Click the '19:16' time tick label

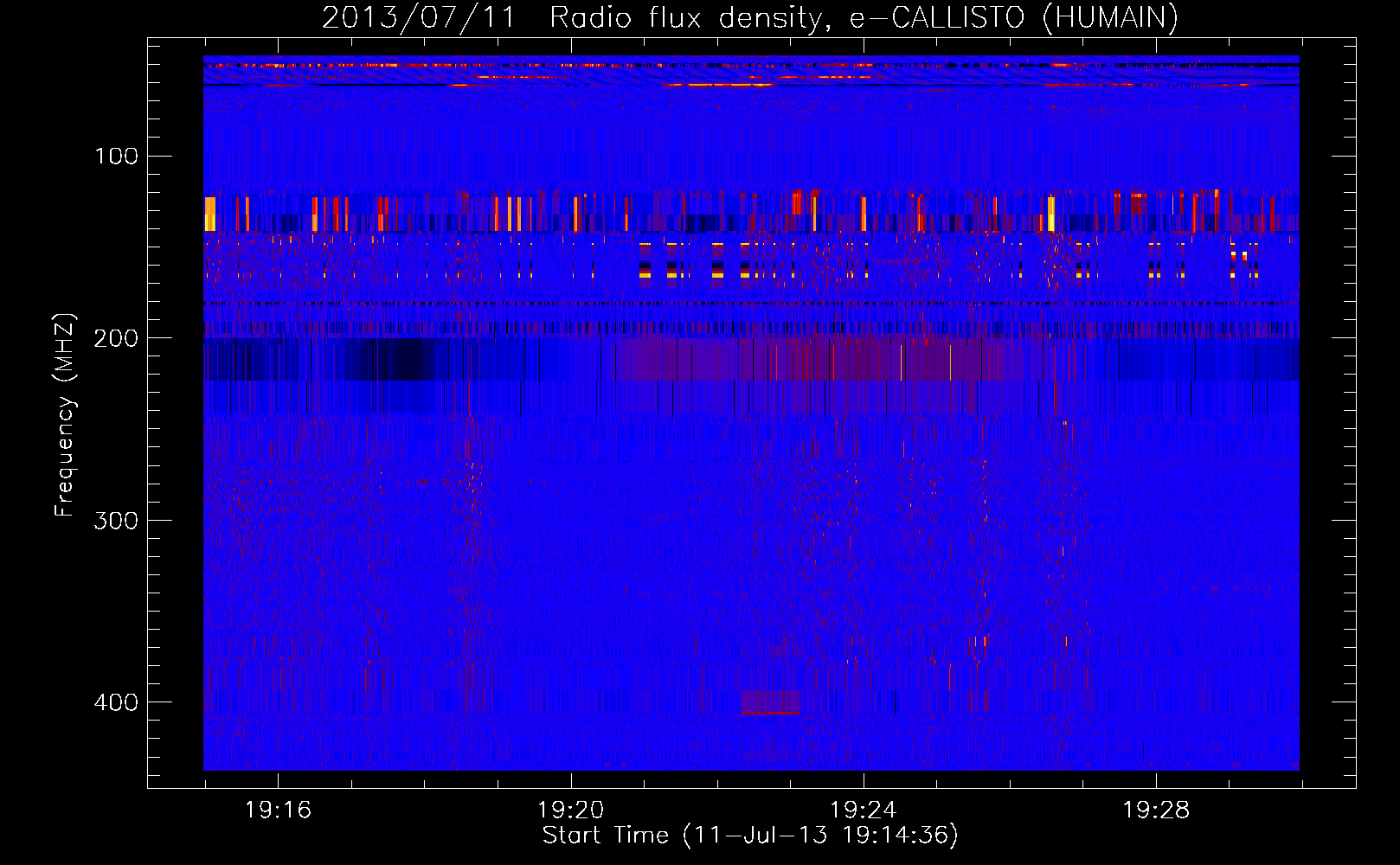[x=278, y=810]
